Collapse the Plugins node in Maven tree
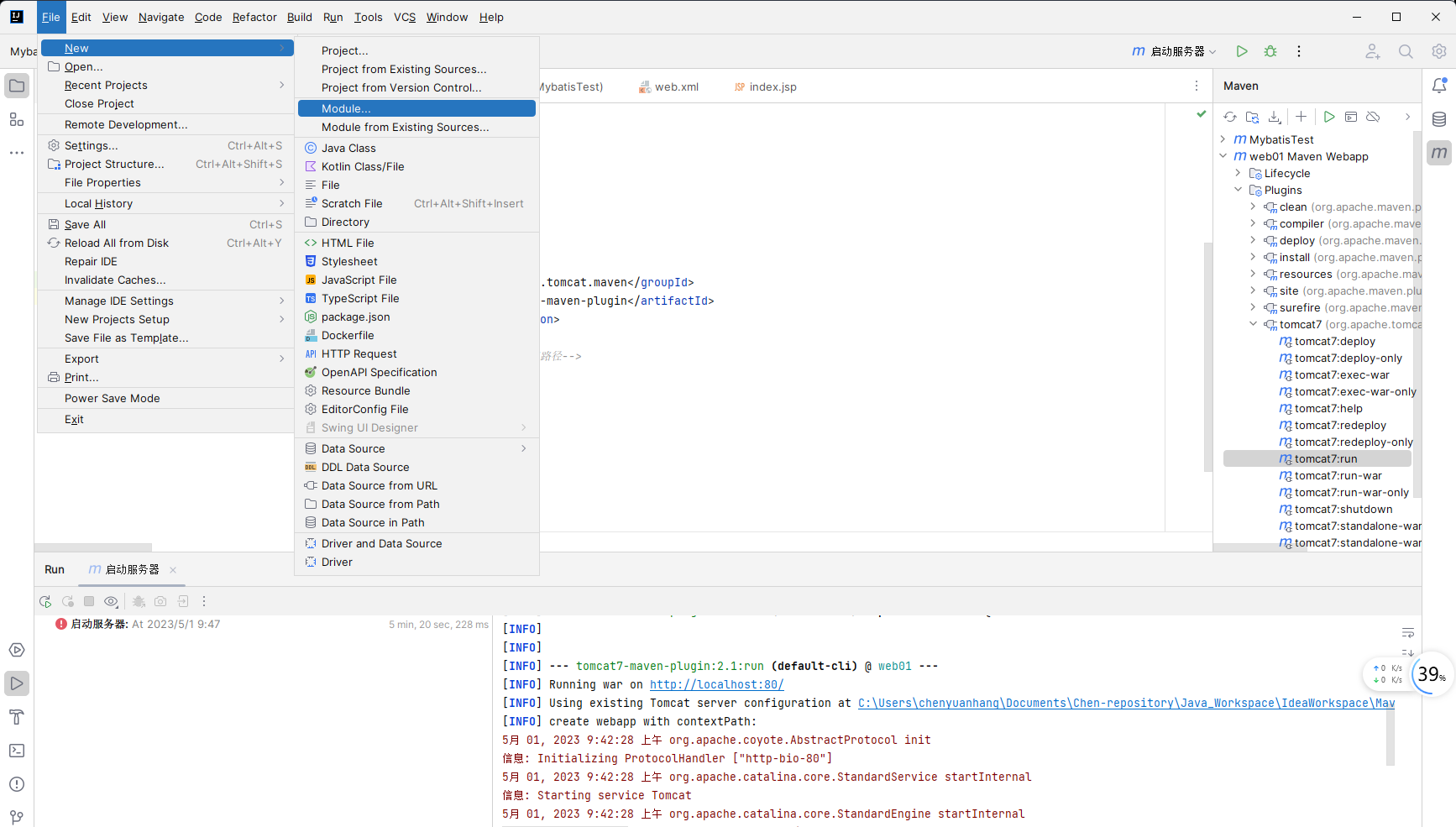 coord(1239,190)
